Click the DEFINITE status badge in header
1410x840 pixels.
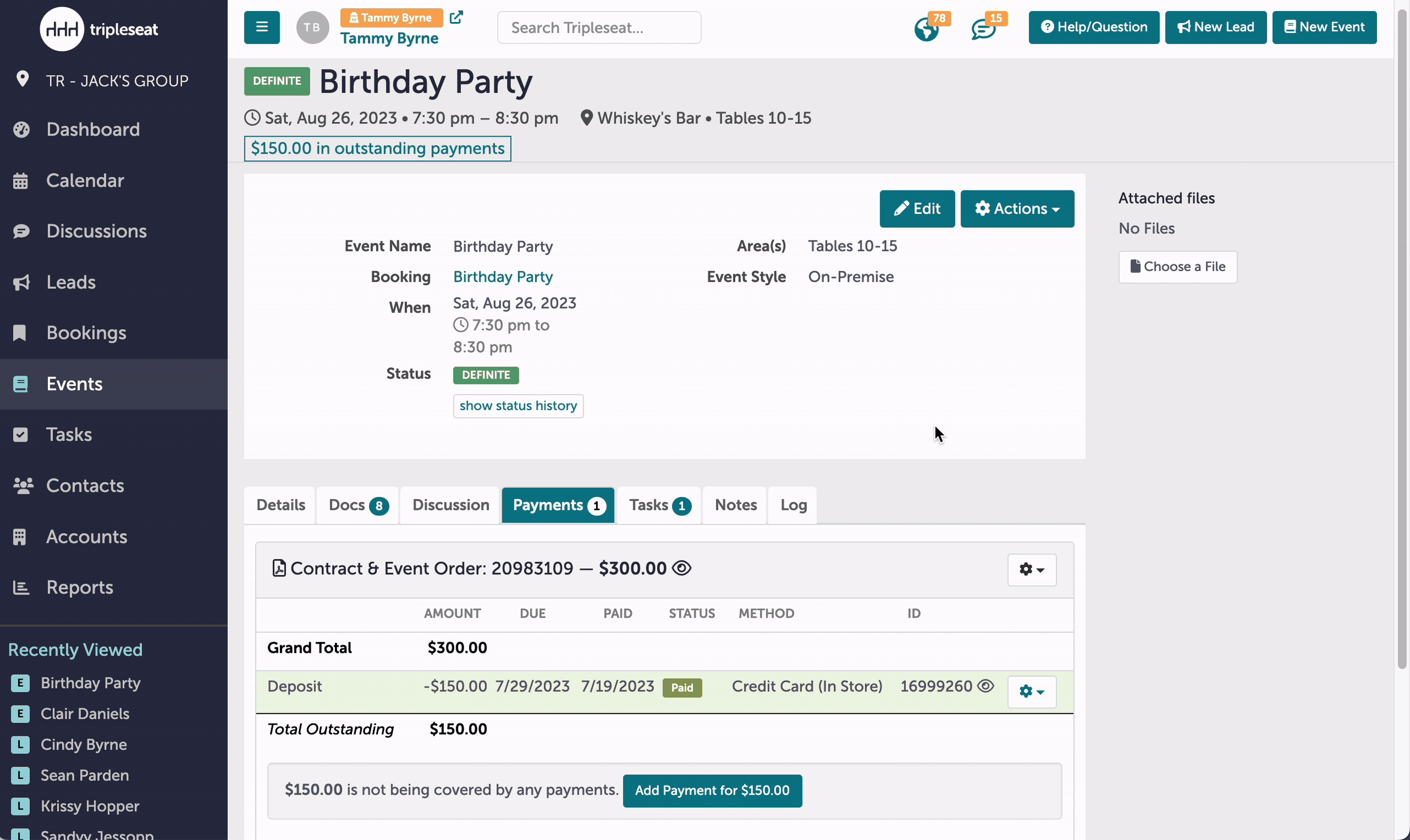click(277, 81)
